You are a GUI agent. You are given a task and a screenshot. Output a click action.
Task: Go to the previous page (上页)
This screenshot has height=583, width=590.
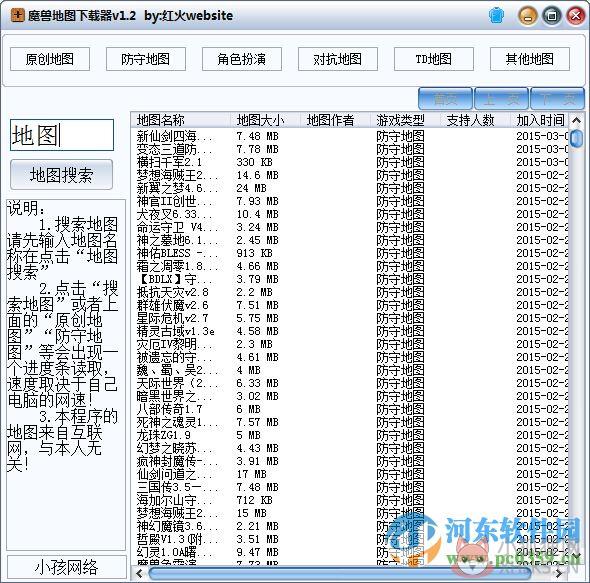[502, 99]
